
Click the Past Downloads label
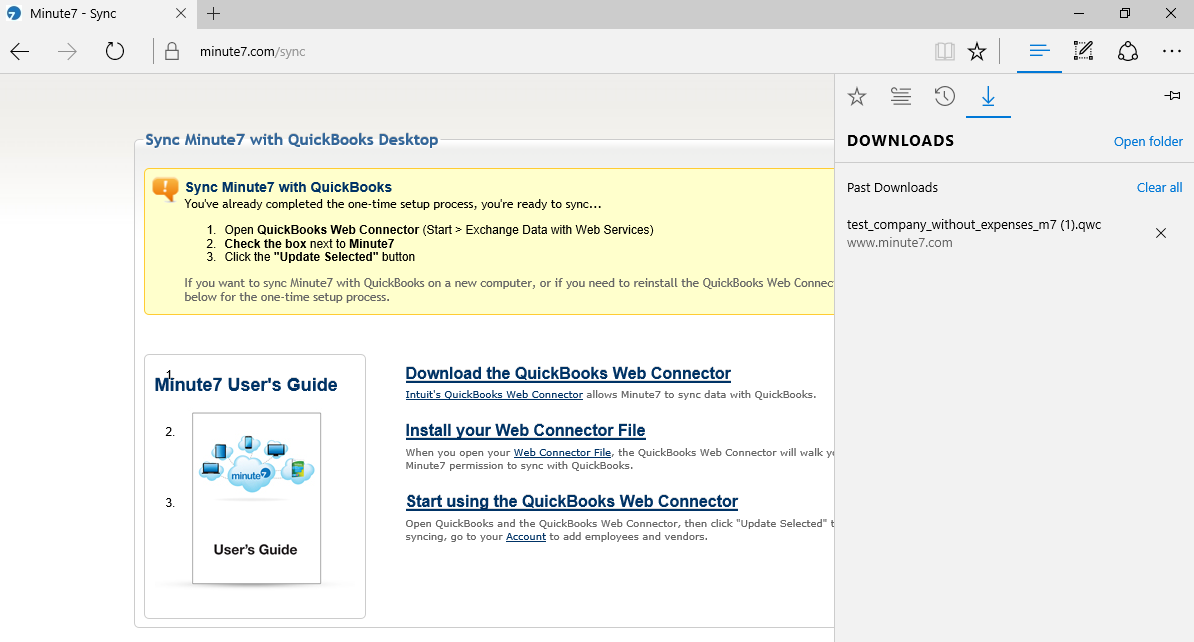(892, 187)
